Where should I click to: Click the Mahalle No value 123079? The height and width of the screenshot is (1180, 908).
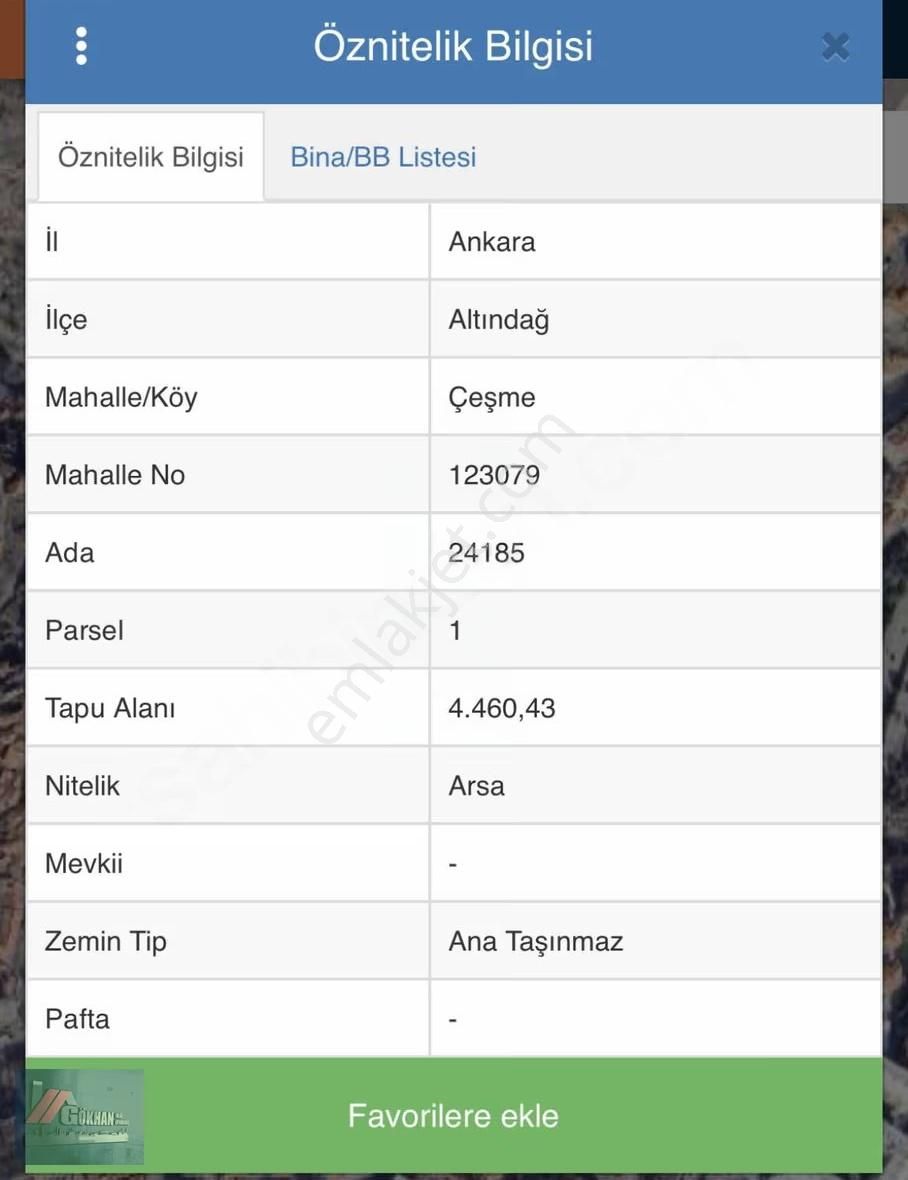(x=494, y=475)
